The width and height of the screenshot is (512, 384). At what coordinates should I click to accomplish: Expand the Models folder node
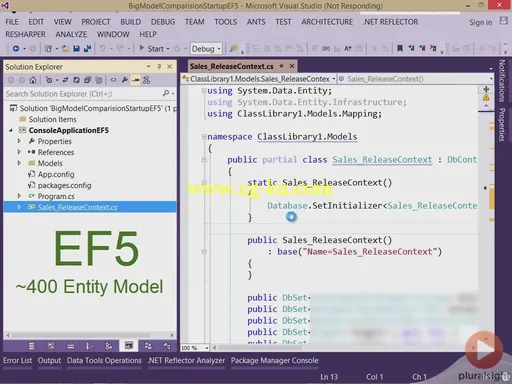click(x=19, y=163)
